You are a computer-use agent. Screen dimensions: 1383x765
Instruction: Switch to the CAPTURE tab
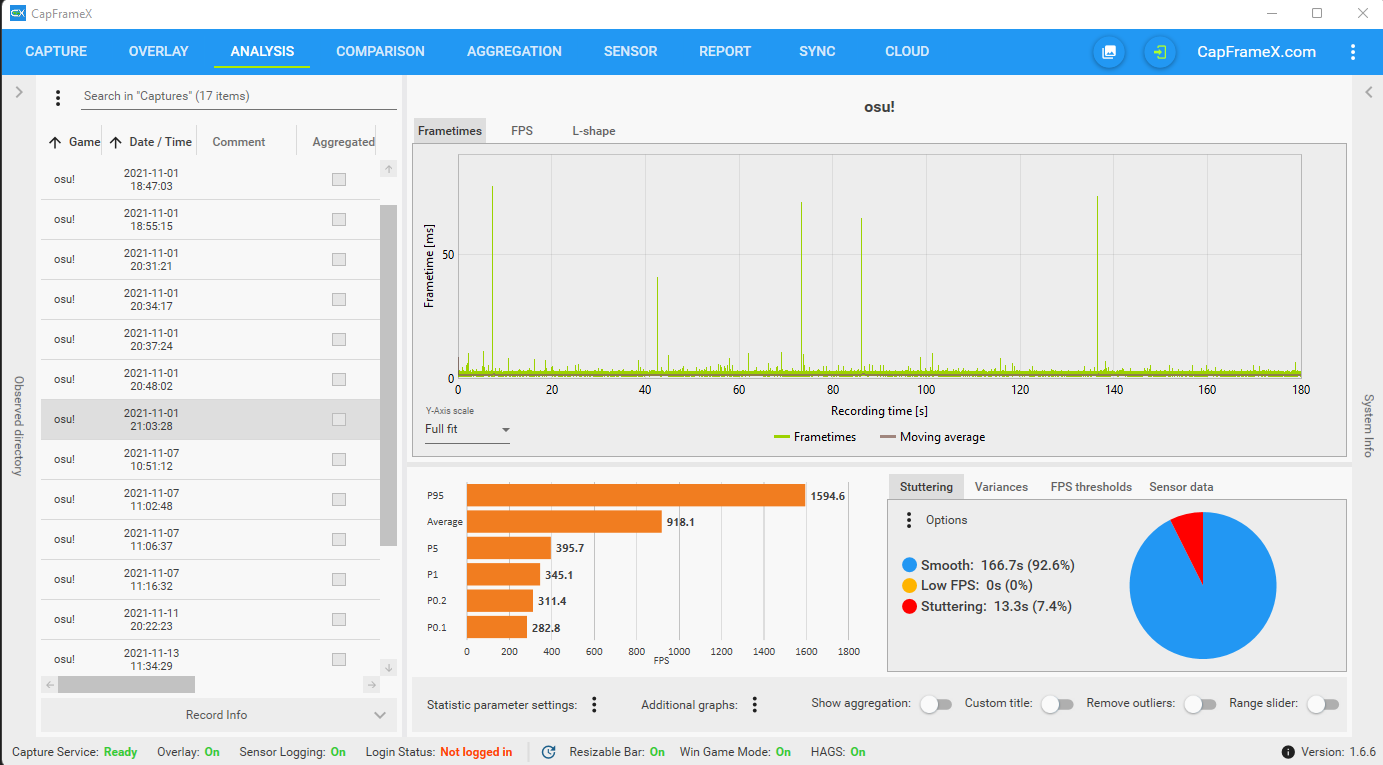click(x=56, y=52)
